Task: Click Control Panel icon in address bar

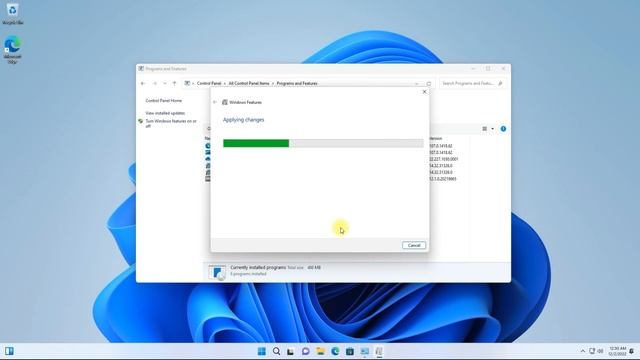Action: [x=187, y=83]
